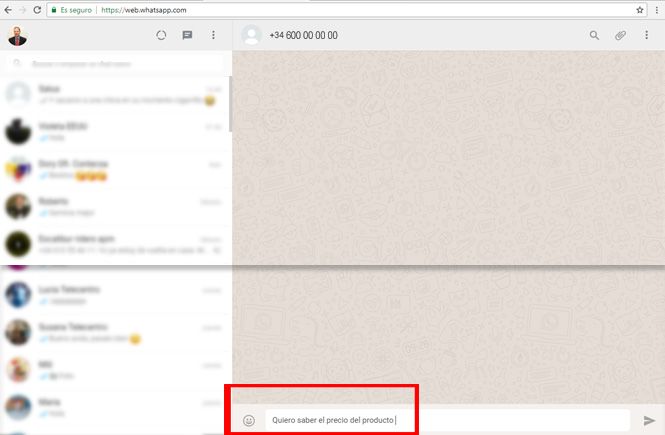Click the message box reading 'Quiero saber el precio'
The image size is (665, 435).
(x=447, y=420)
